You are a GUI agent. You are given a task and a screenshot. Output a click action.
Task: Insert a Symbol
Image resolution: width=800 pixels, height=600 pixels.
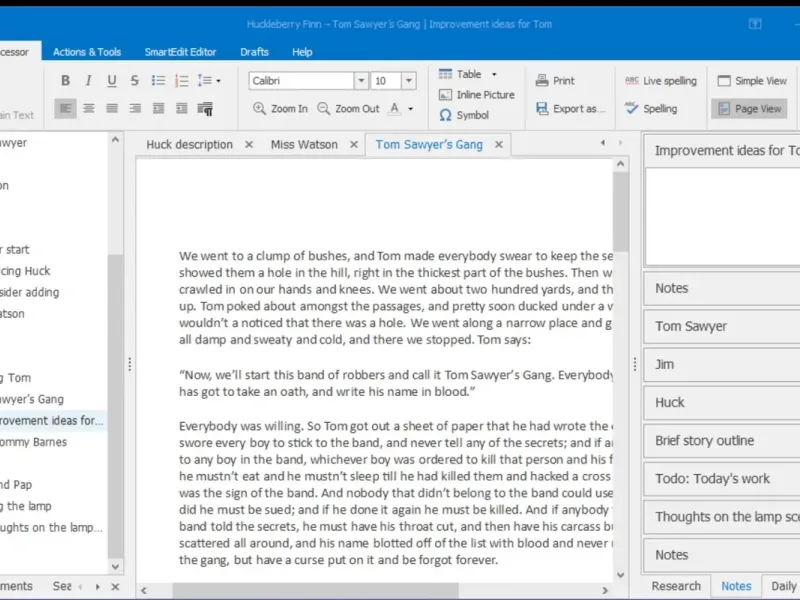pyautogui.click(x=464, y=115)
